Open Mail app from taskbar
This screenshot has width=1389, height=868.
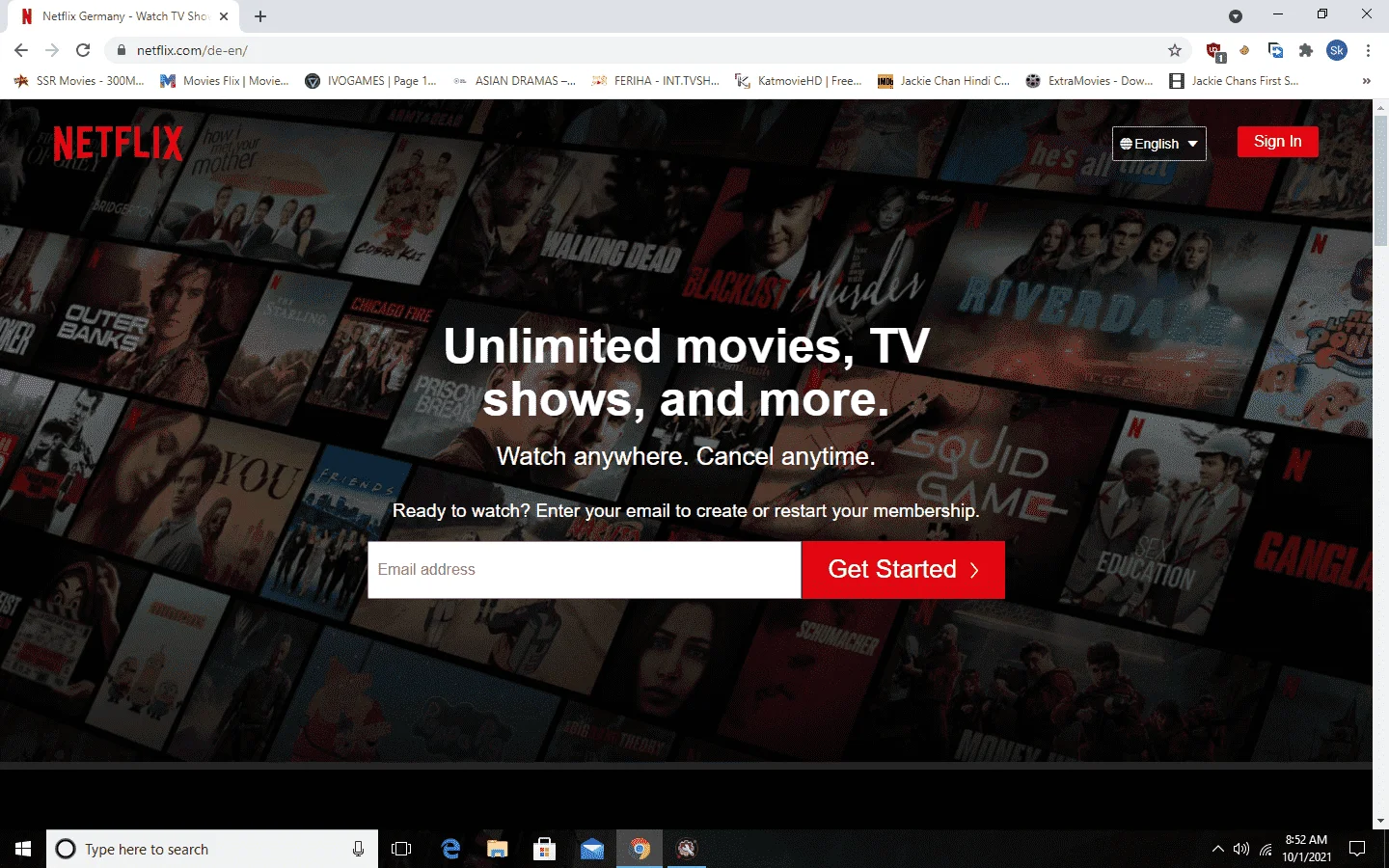click(x=591, y=849)
